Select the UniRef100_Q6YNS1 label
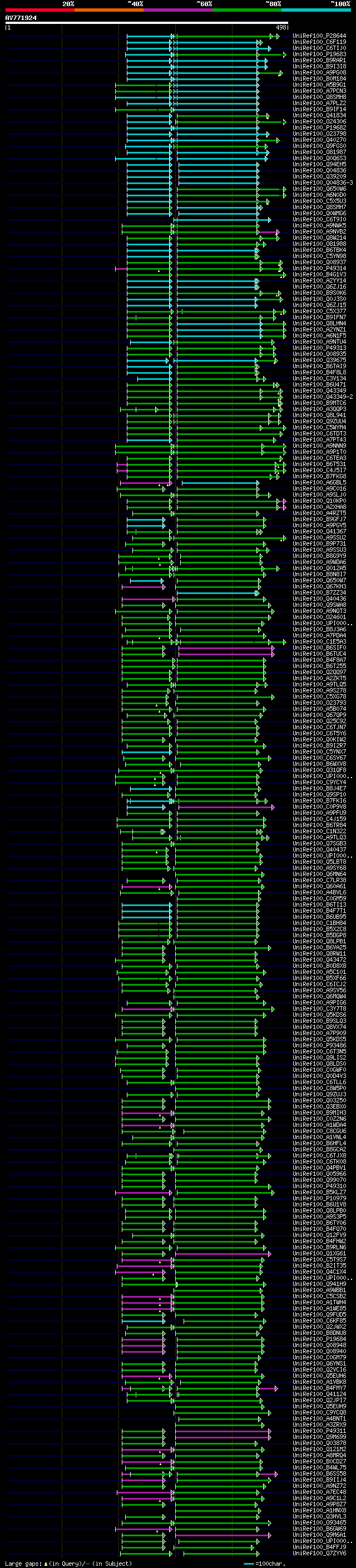 (x=319, y=1363)
